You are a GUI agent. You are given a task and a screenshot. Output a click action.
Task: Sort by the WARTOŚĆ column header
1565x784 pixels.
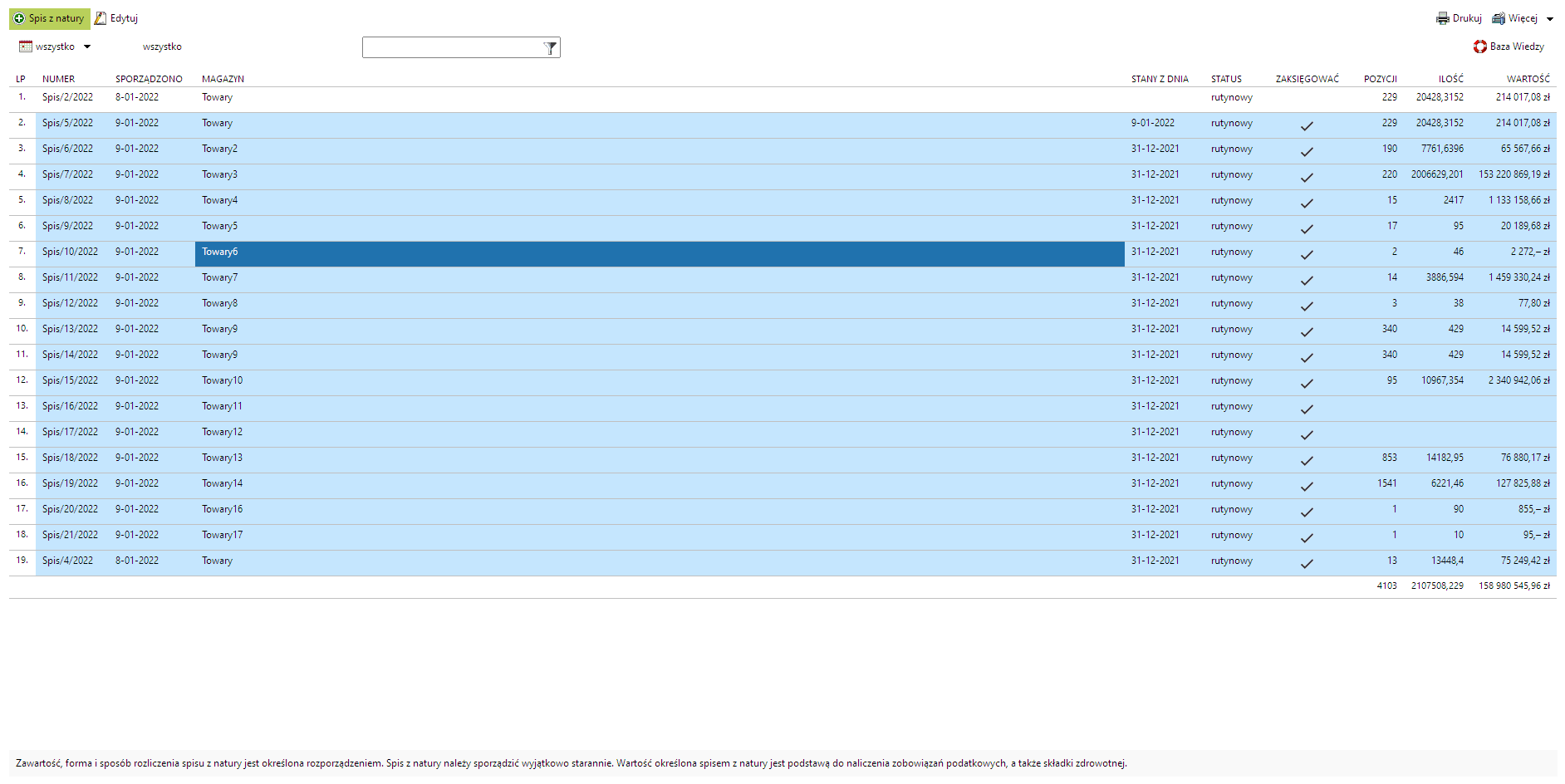[1528, 79]
